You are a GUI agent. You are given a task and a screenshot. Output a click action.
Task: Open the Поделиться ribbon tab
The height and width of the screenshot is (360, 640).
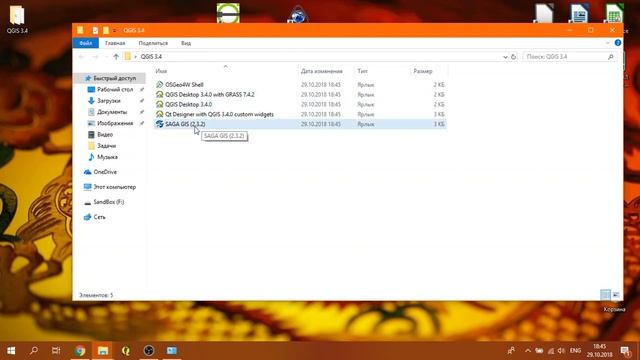tap(153, 43)
